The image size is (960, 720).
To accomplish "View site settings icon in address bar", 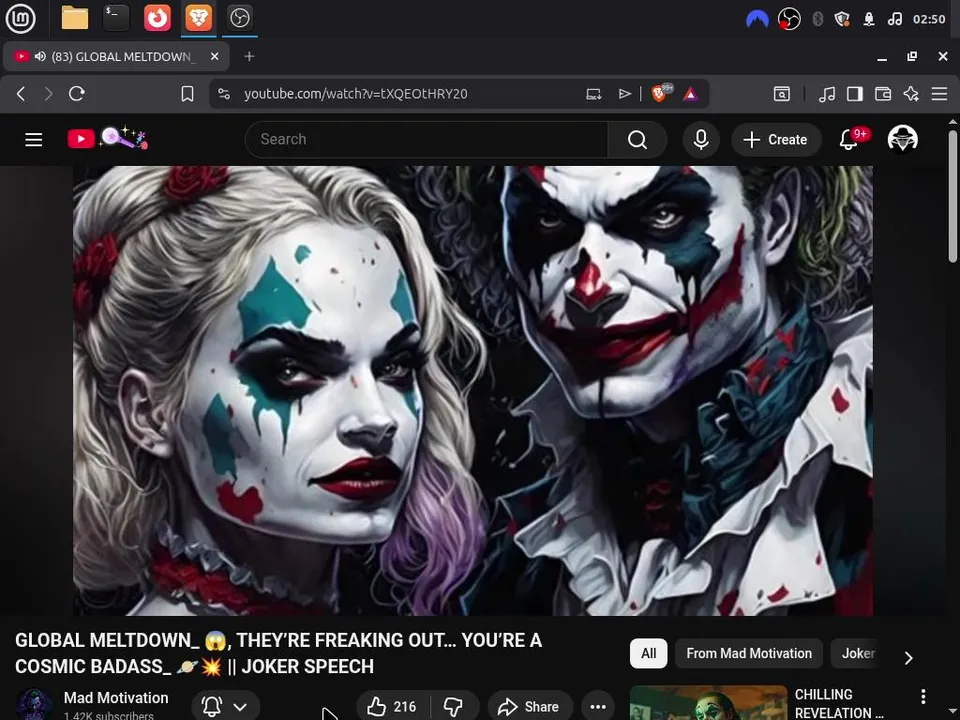I will pyautogui.click(x=224, y=94).
